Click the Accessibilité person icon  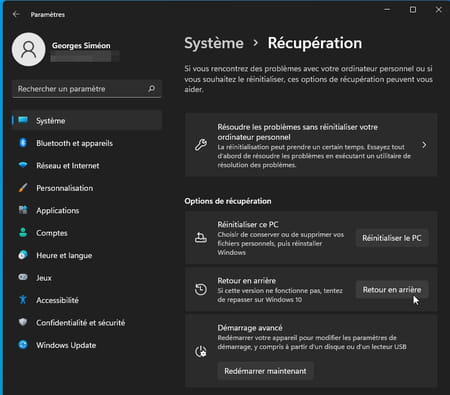click(23, 300)
